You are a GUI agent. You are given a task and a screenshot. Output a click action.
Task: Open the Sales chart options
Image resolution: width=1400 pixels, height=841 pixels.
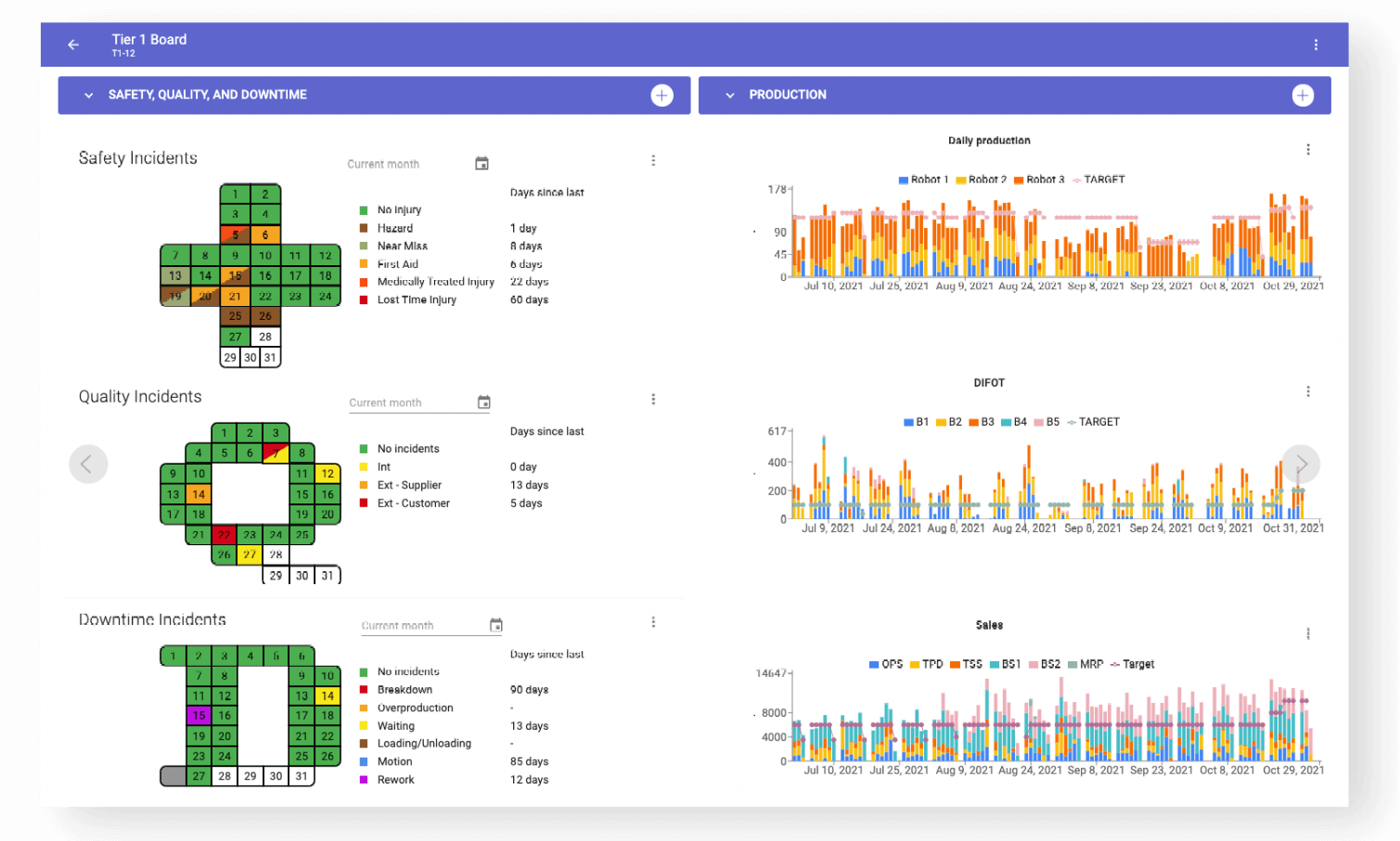click(x=1308, y=632)
